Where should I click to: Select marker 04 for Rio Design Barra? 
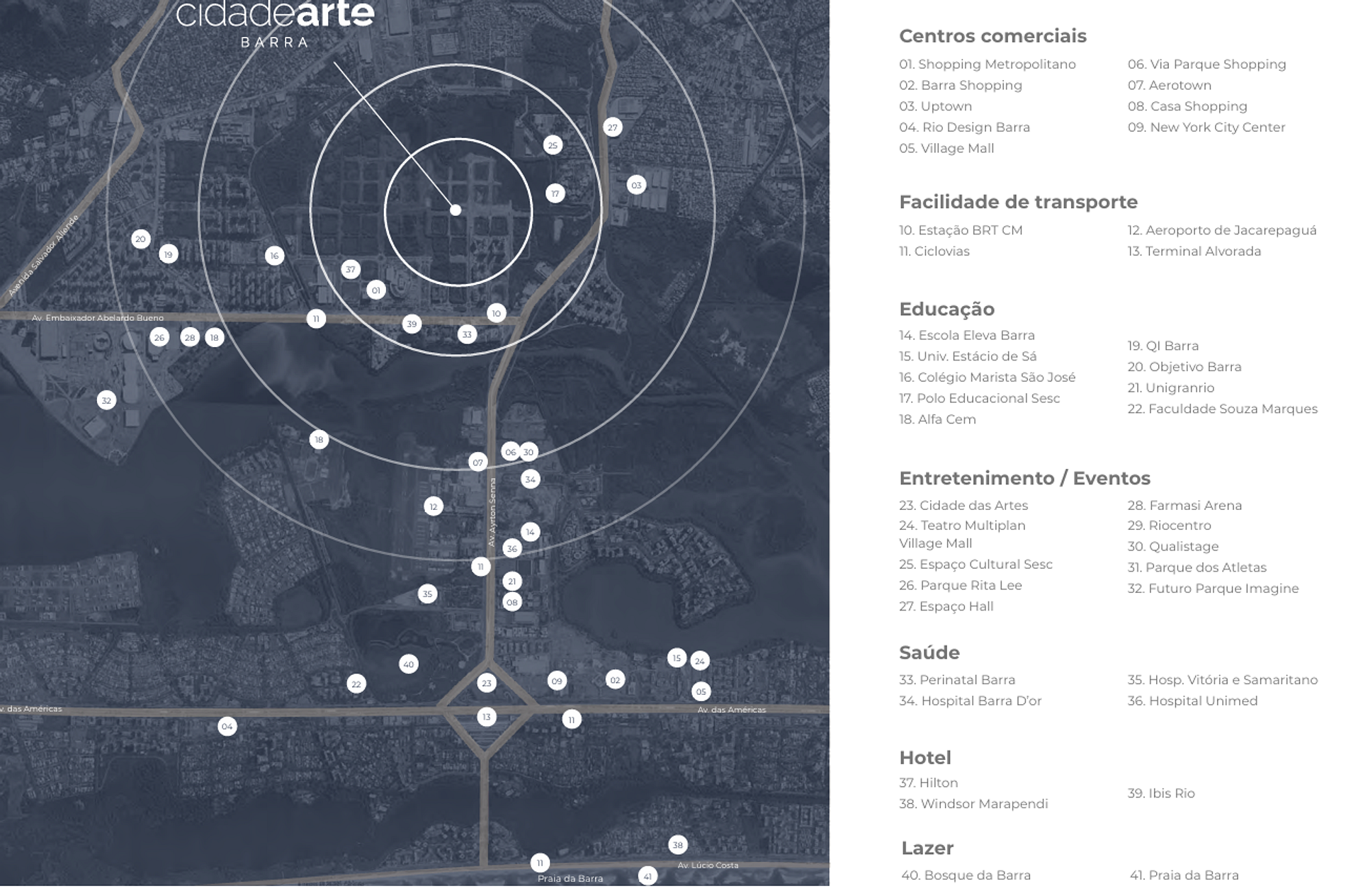[x=227, y=726]
